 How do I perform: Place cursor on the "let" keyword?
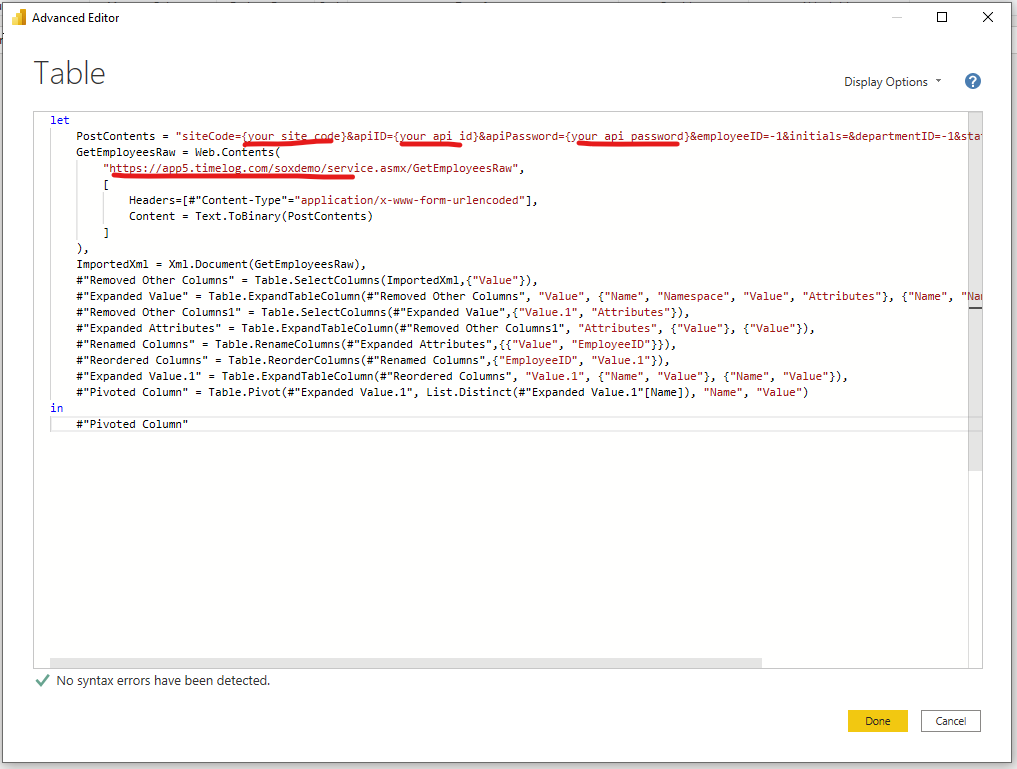tap(60, 120)
